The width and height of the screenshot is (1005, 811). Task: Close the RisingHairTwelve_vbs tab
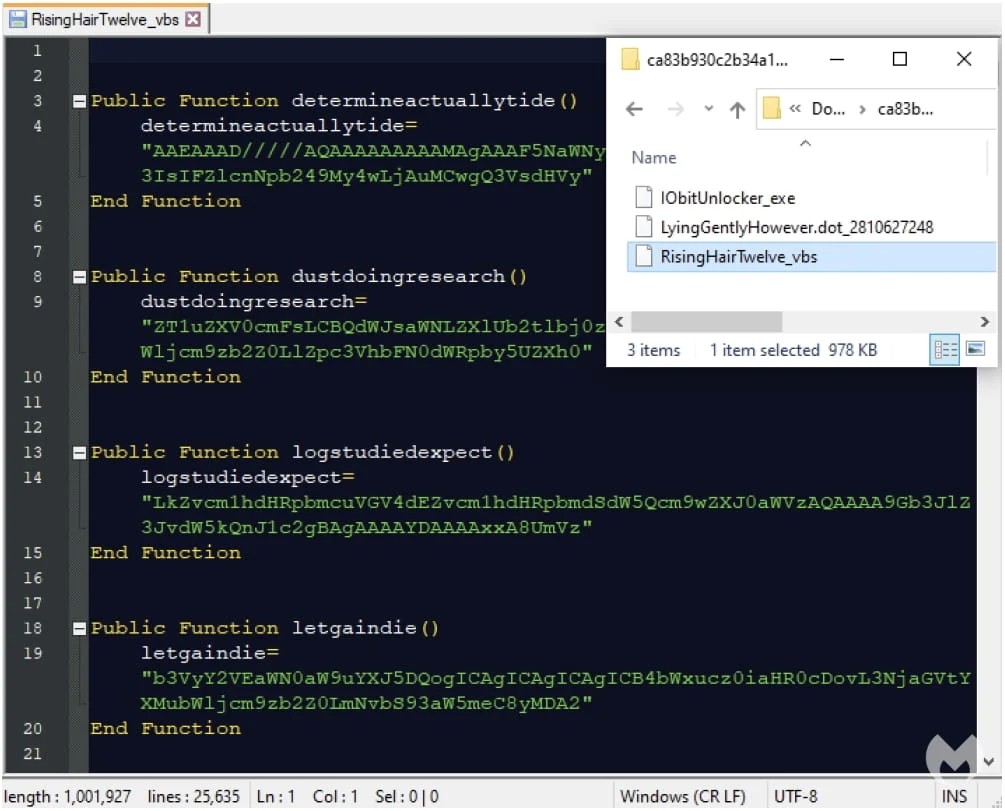193,19
